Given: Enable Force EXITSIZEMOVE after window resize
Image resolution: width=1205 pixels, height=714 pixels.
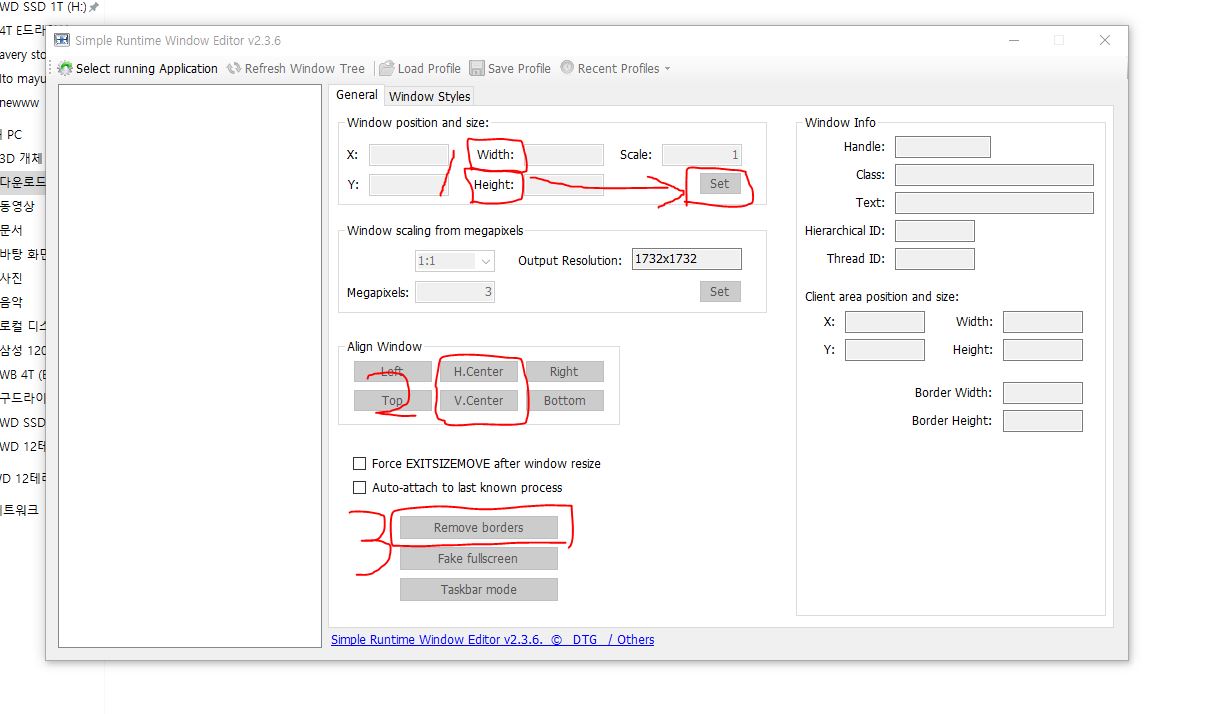Looking at the screenshot, I should coord(360,463).
